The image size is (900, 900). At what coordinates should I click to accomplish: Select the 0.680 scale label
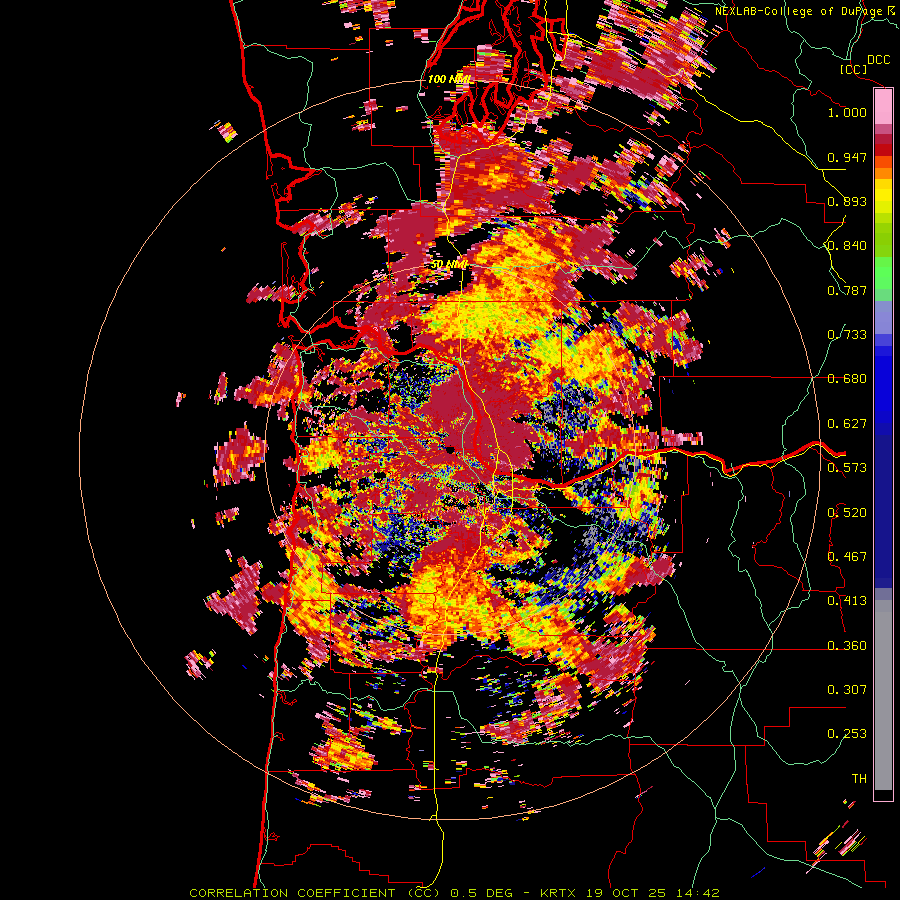(847, 379)
